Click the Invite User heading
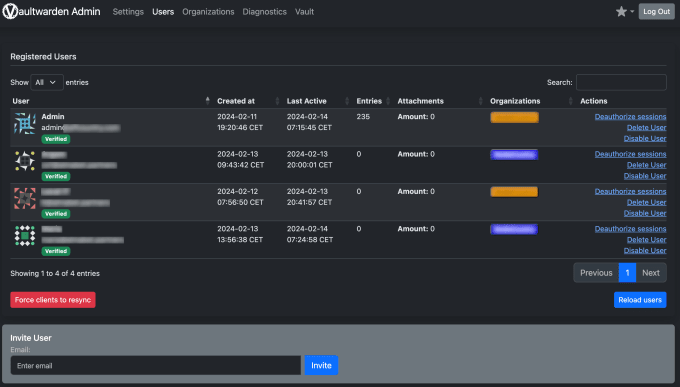Viewport: 680px width, 387px height. [x=31, y=338]
